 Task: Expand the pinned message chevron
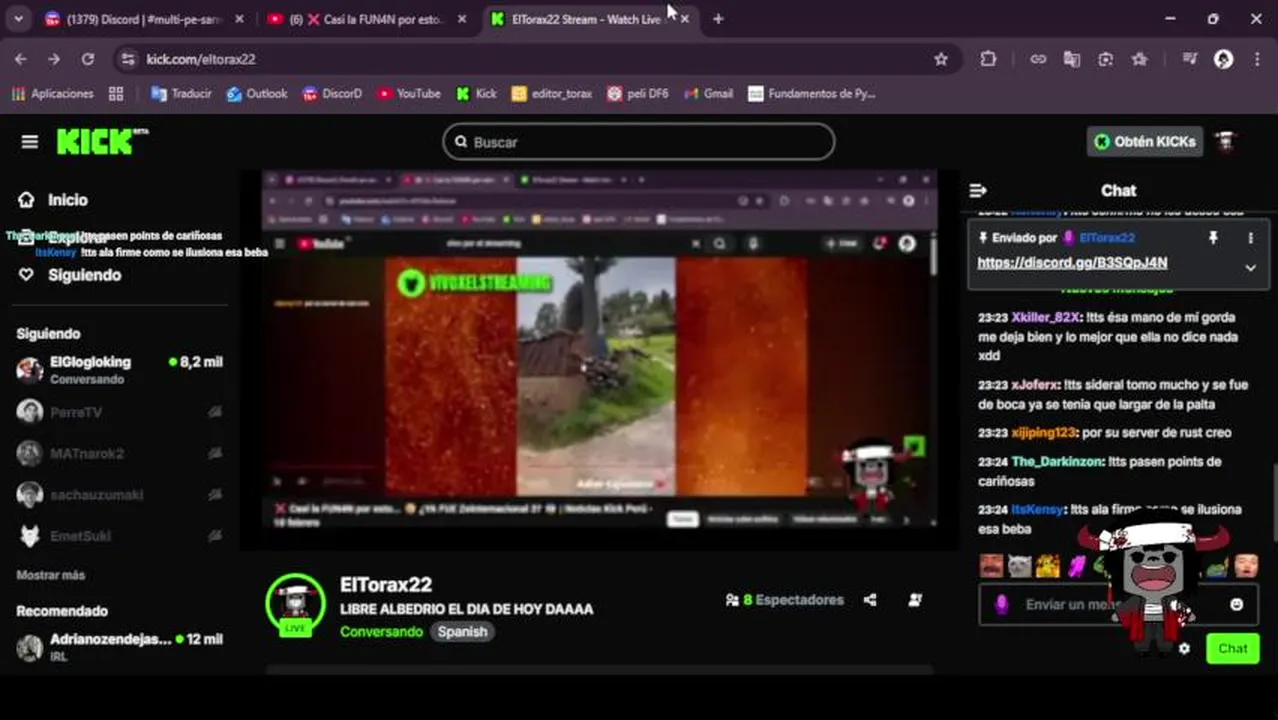click(1250, 268)
